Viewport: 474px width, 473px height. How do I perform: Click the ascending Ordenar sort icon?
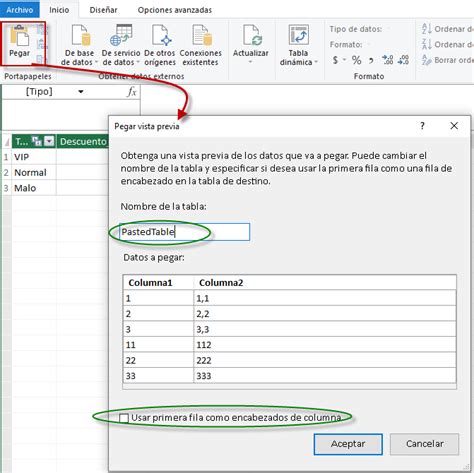427,29
